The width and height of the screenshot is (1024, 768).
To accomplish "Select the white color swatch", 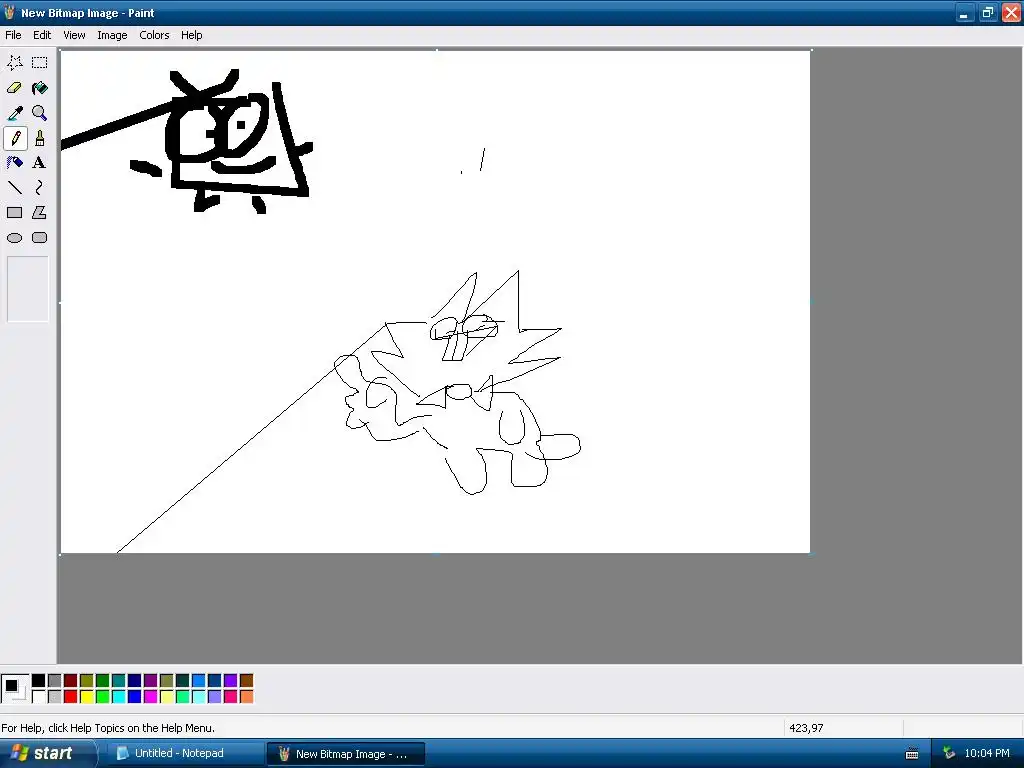I will (x=39, y=697).
